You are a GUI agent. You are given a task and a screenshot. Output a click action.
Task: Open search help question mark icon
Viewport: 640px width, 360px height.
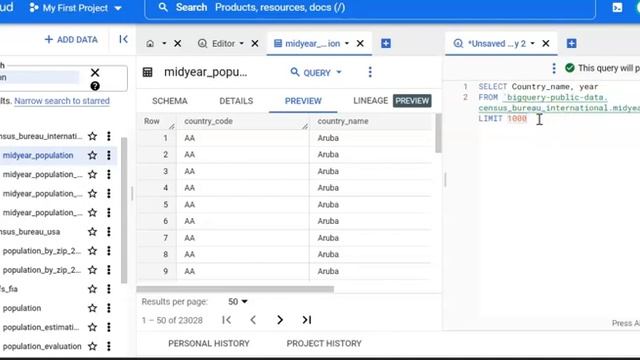(95, 86)
